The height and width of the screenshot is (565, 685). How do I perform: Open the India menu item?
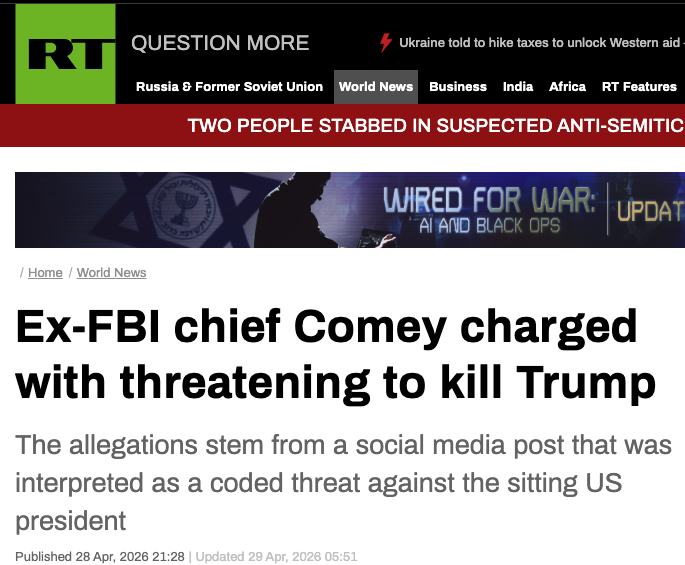pyautogui.click(x=518, y=87)
